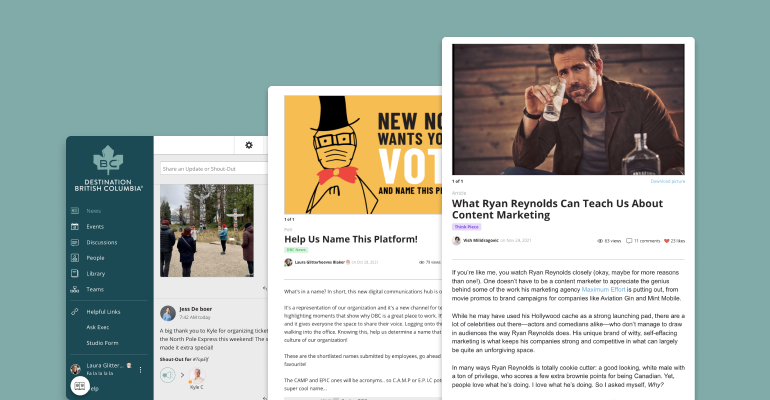This screenshot has height=400, width=770.
Task: Click the Discussions chat icon
Action: pyautogui.click(x=75, y=242)
